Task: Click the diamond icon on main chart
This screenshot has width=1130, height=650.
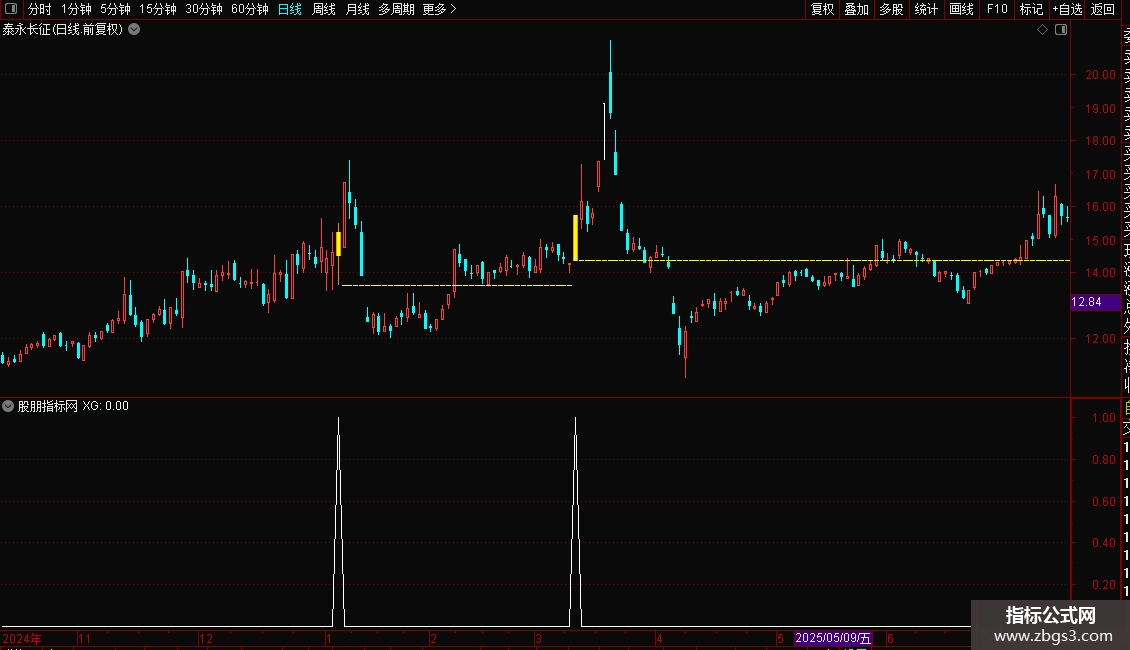Action: (1042, 30)
